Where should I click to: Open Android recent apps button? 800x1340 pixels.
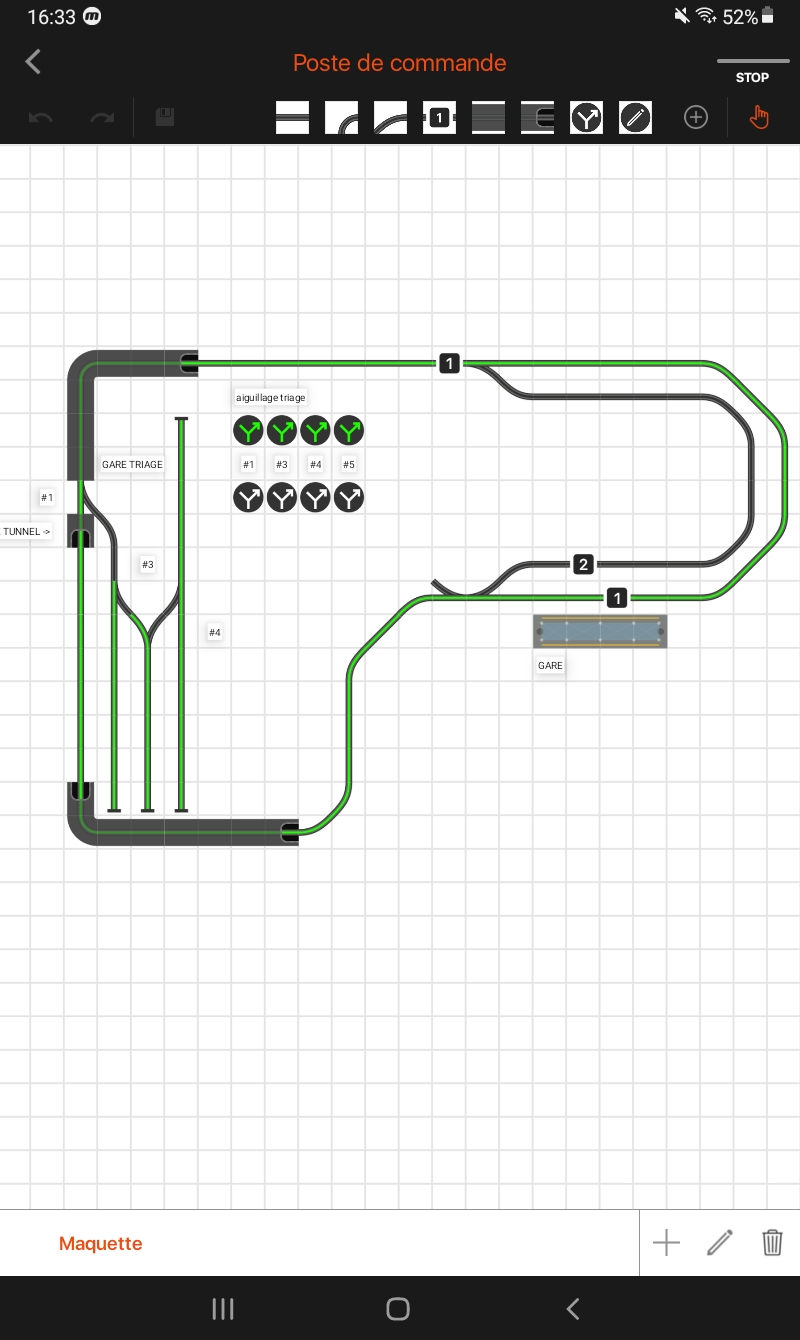tap(223, 1309)
